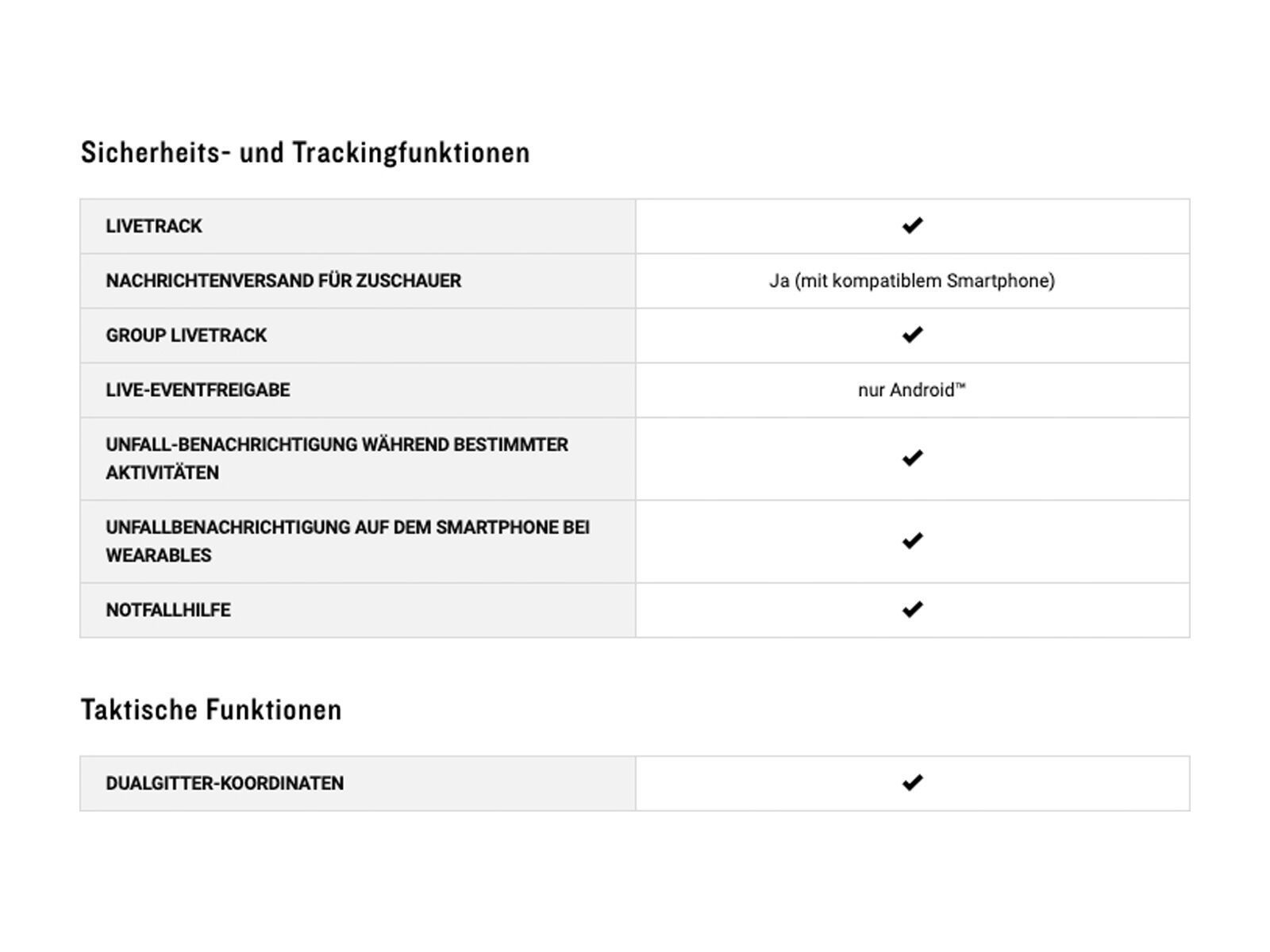The height and width of the screenshot is (952, 1270).
Task: Click checkmark for Unfallbenachrichtigung auf dem Smartphone
Action: [x=912, y=541]
